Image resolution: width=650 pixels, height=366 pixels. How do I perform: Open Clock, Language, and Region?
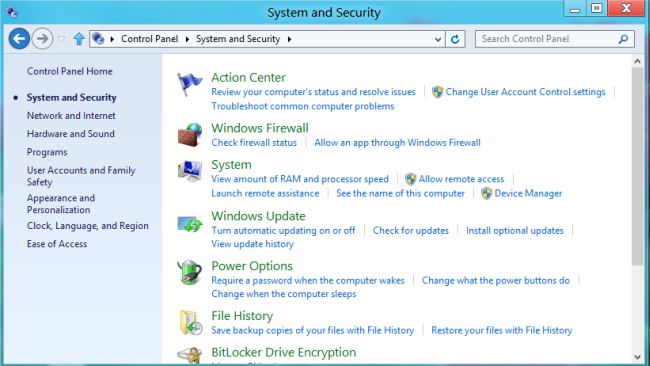[87, 226]
